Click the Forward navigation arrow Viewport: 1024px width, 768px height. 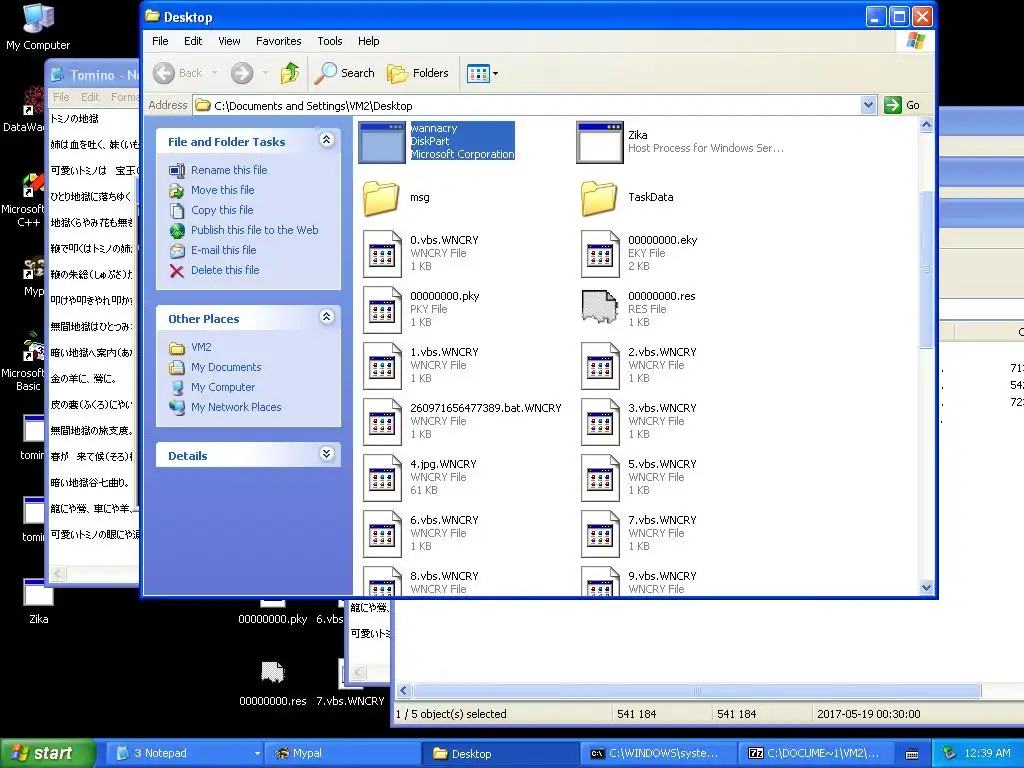coord(242,73)
